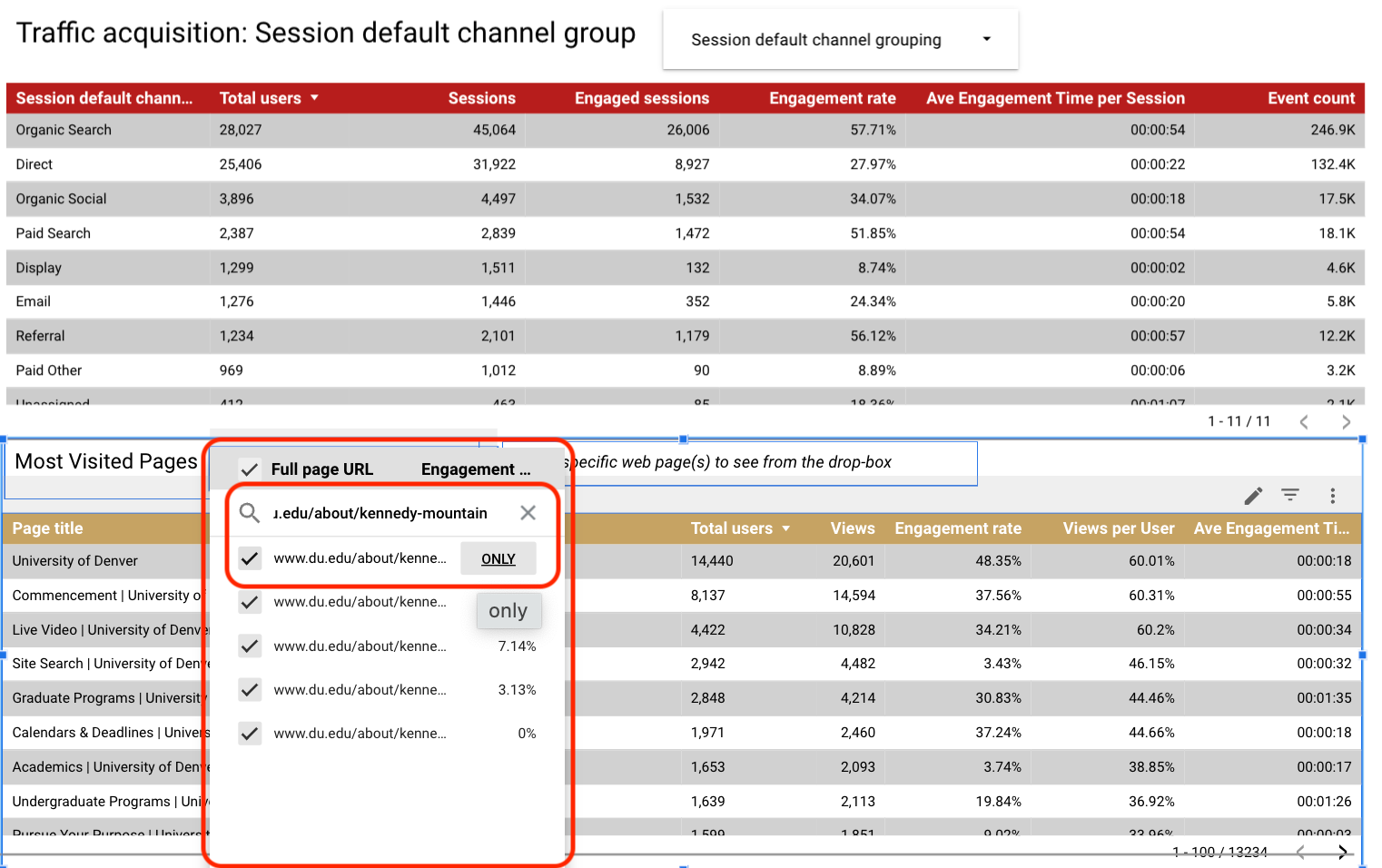This screenshot has height=868, width=1382.
Task: Click the ONLY button for the first URL
Action: (498, 558)
